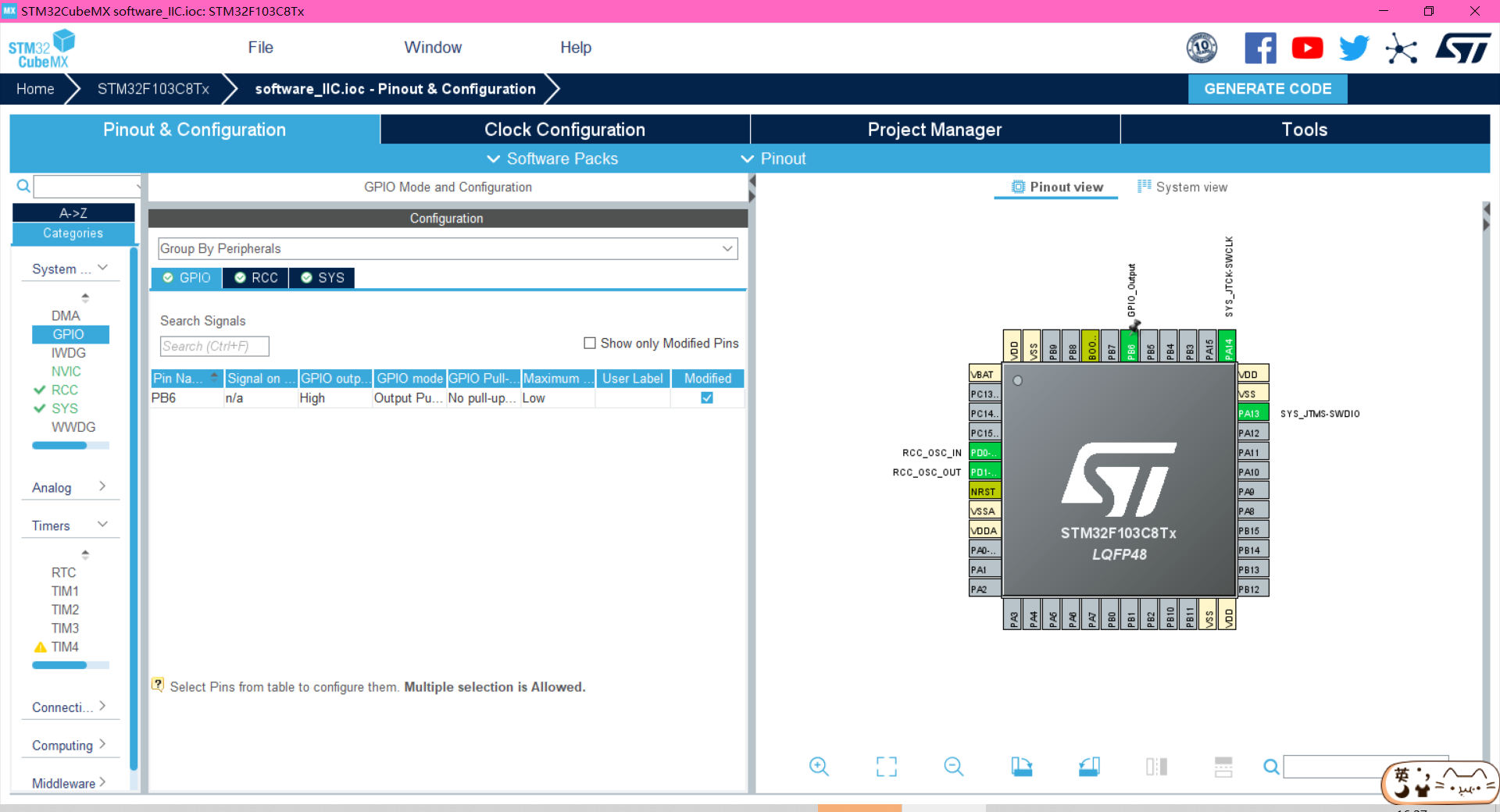The width and height of the screenshot is (1500, 812).
Task: Zoom in on the pinout view
Action: click(819, 767)
